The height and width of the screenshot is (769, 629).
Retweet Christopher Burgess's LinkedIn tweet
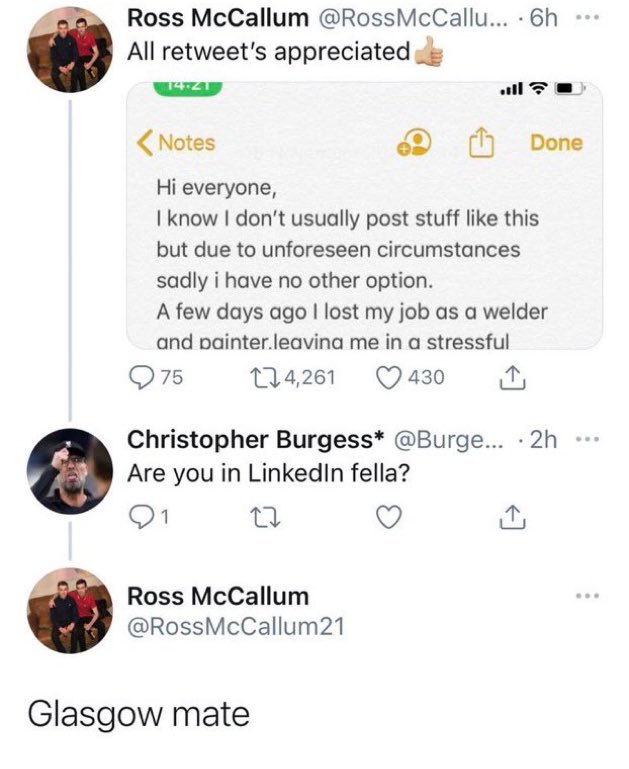(x=266, y=517)
